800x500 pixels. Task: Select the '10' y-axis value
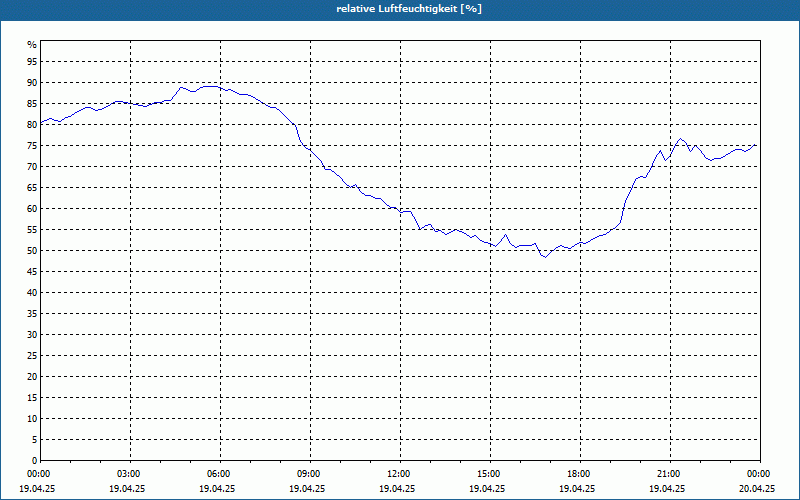(32, 419)
